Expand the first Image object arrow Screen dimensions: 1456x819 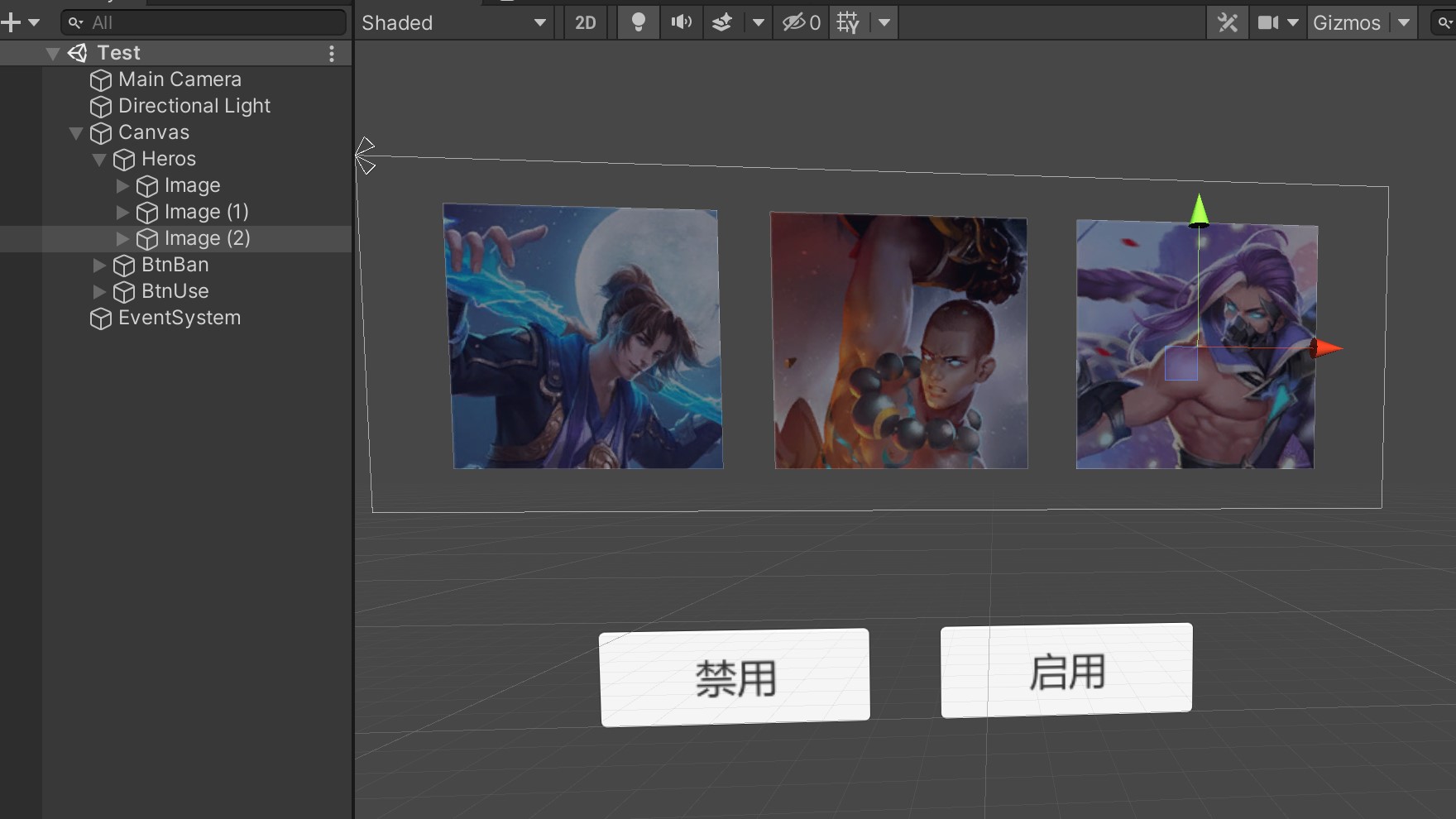(122, 185)
